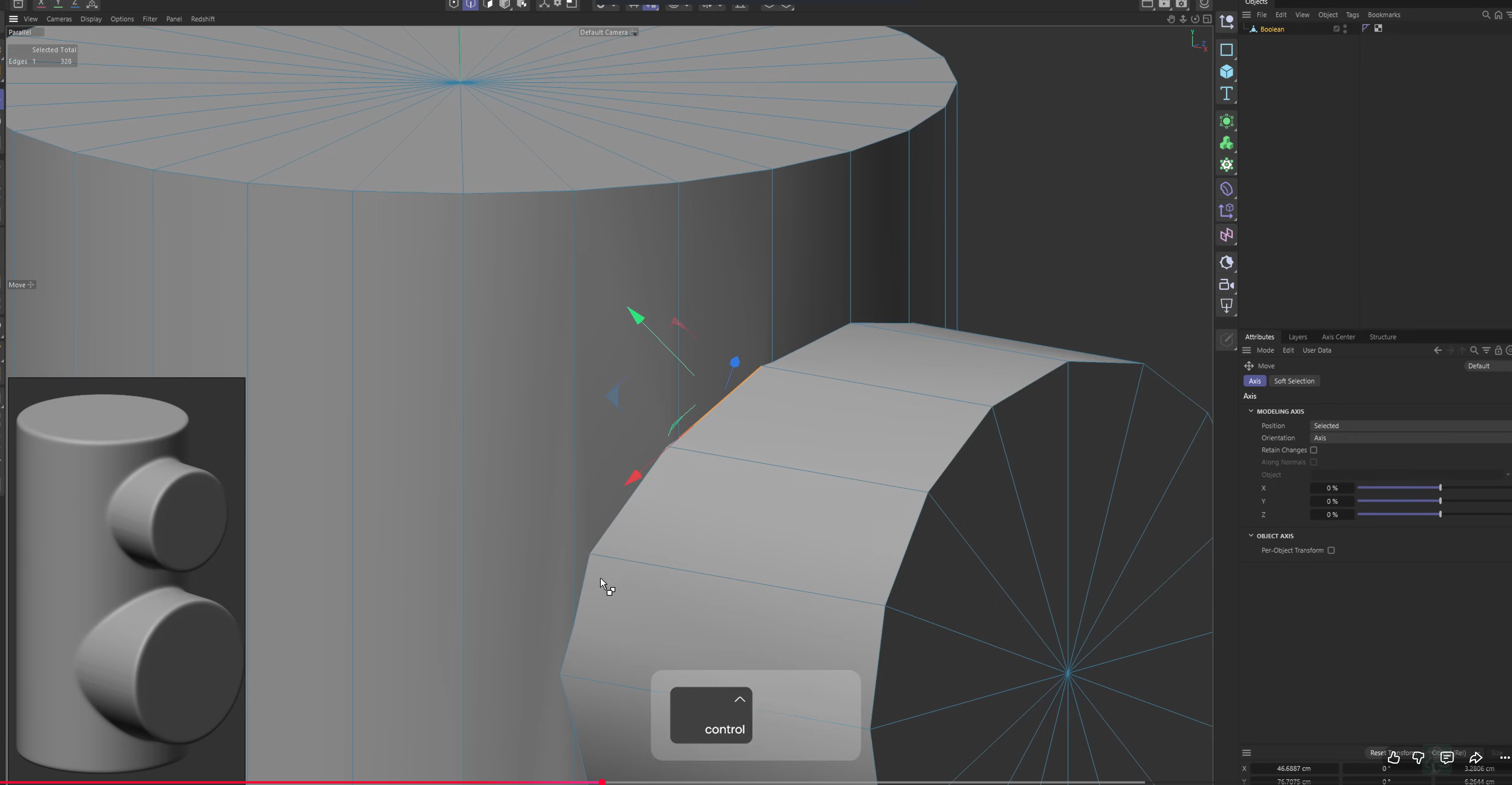Open the Redshift viewport menu
Image resolution: width=1512 pixels, height=785 pixels.
coord(203,19)
